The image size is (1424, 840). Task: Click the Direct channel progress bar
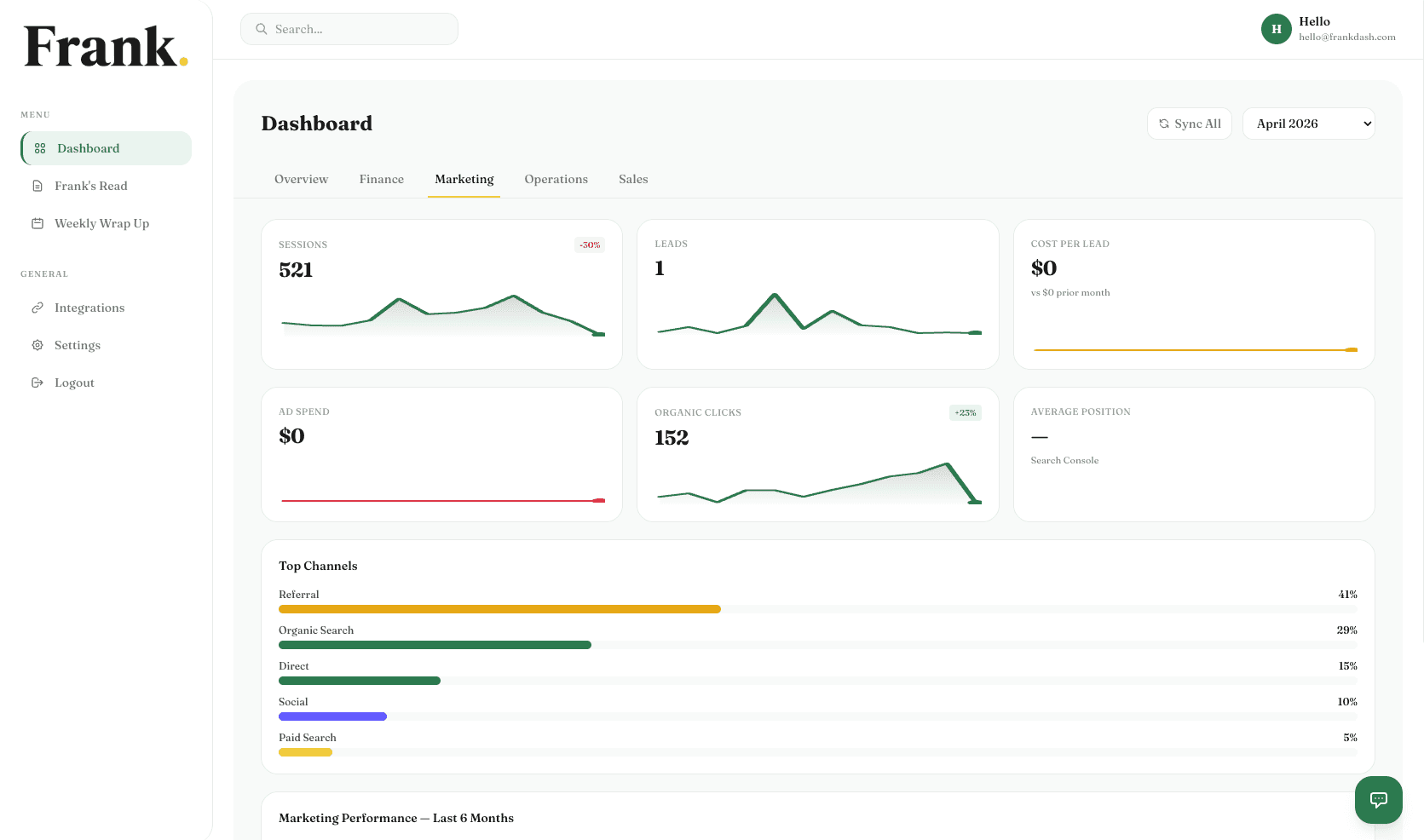360,681
